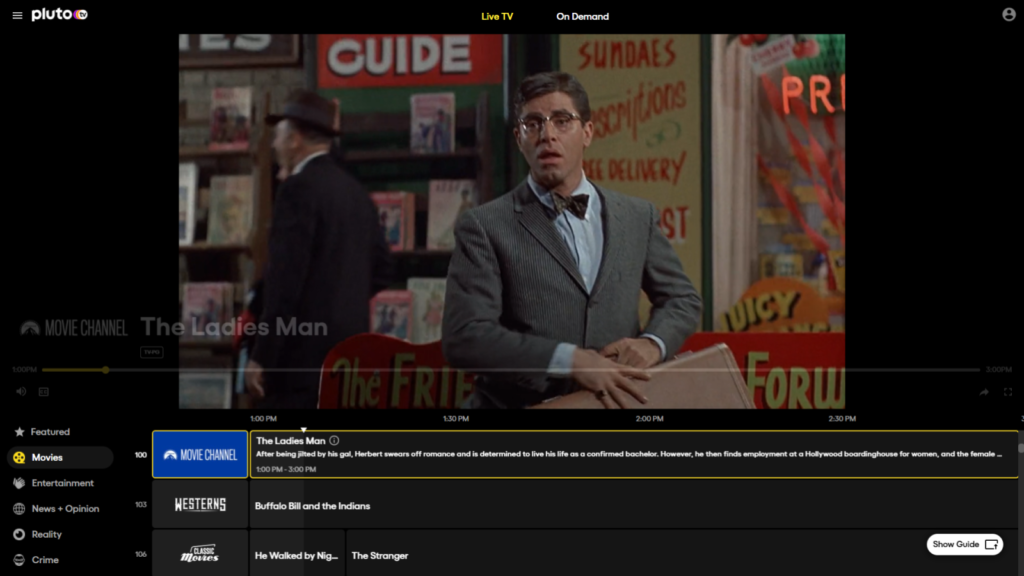This screenshot has height=576, width=1024.
Task: Click the share arrow icon
Action: coord(984,392)
